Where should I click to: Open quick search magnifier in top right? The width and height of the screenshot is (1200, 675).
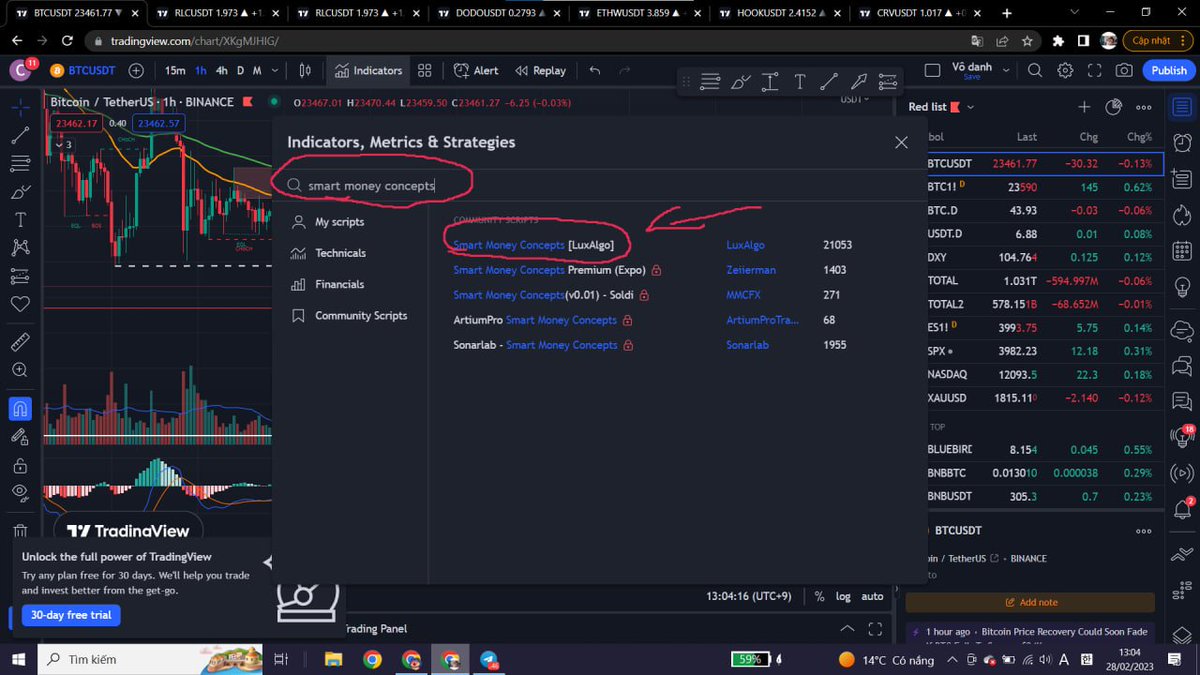click(x=1036, y=70)
